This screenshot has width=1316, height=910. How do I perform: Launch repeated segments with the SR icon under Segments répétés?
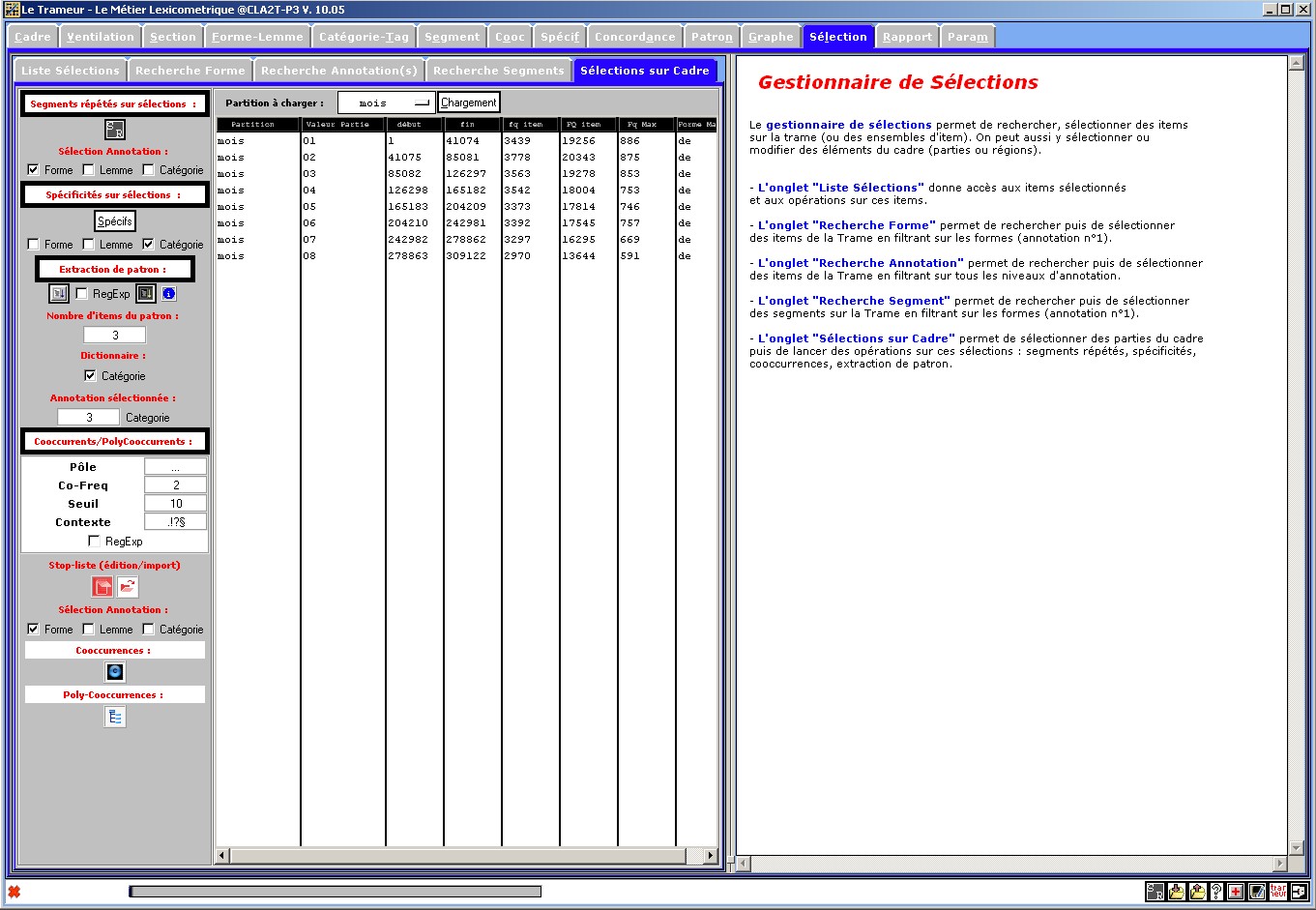coord(115,130)
